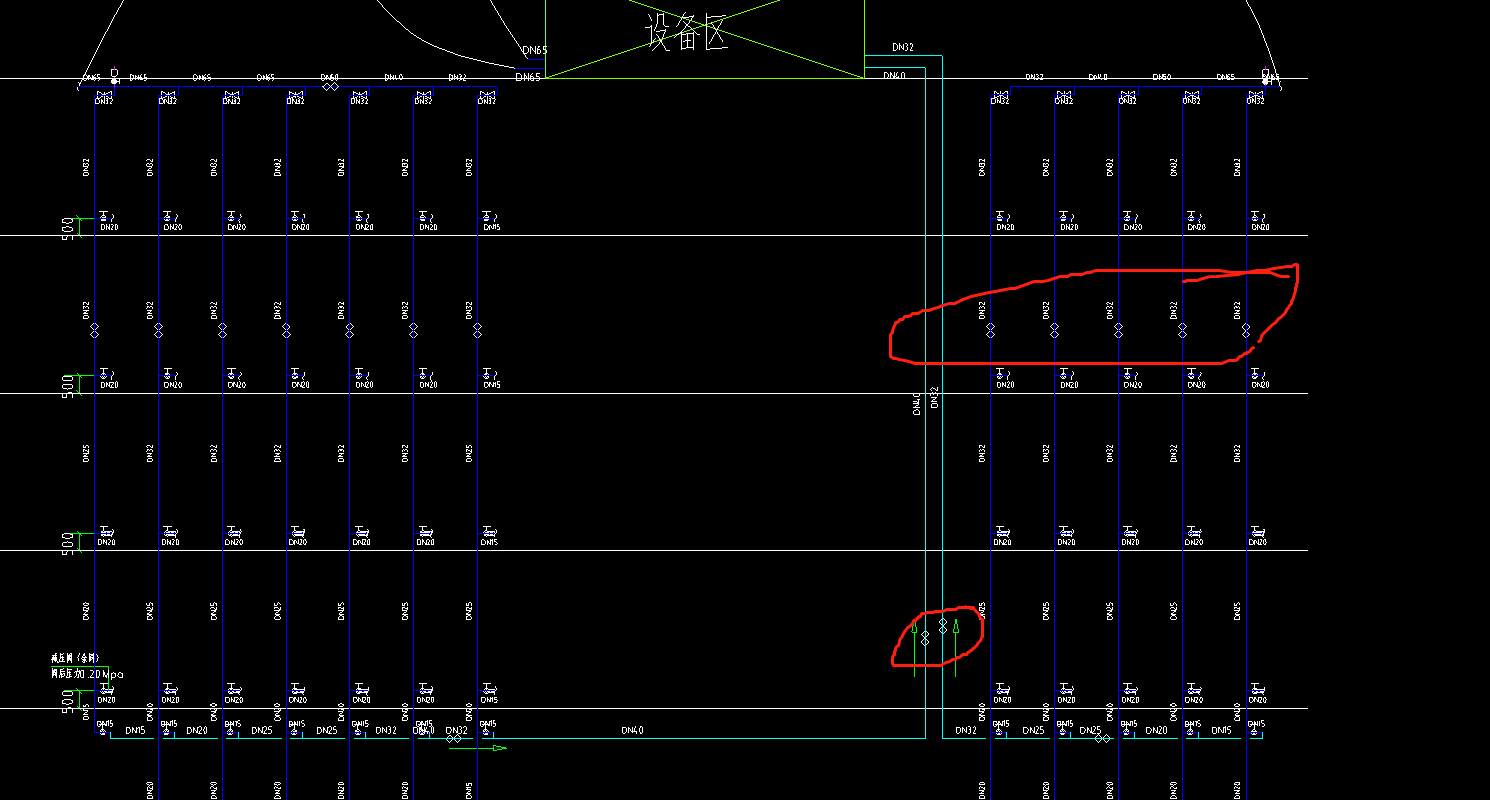Click the DN32 label on the bottom-right cyan pipe
The width and height of the screenshot is (1490, 800).
pos(966,730)
